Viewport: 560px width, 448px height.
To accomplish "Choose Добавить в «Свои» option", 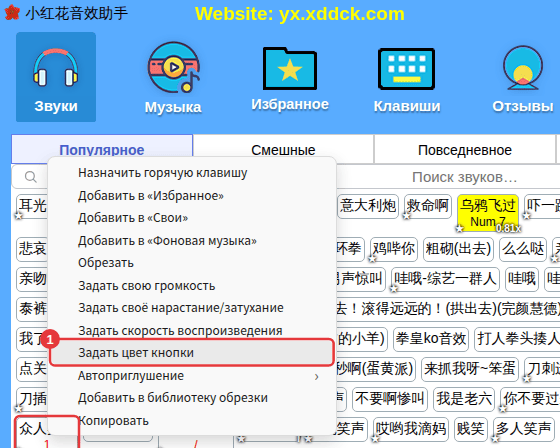I will click(x=192, y=218).
